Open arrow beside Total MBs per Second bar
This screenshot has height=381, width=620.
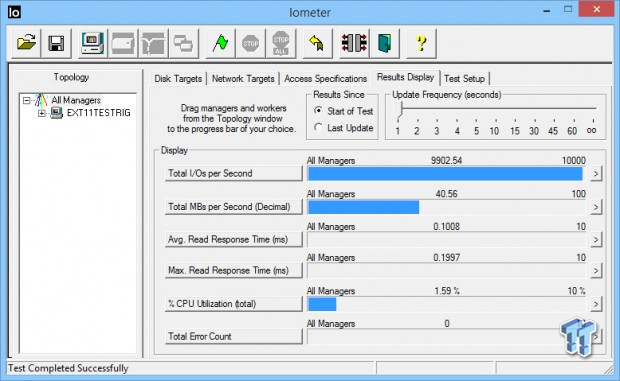point(596,207)
